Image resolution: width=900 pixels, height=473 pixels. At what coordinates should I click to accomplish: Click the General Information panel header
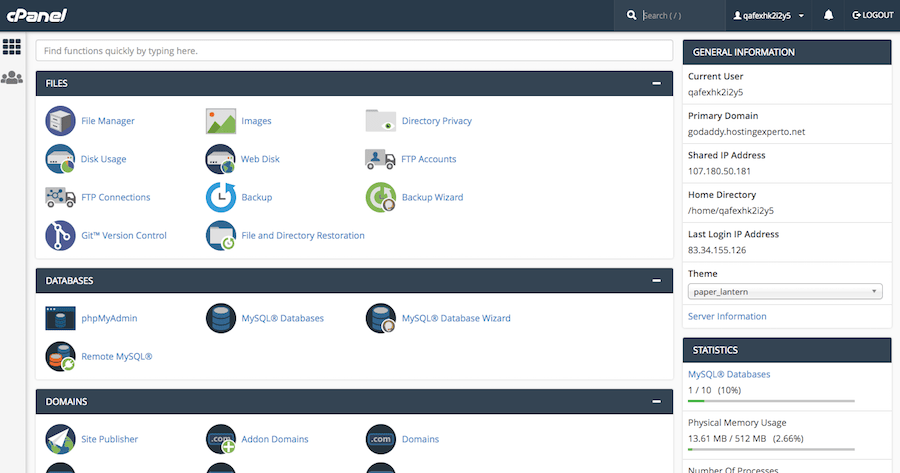[786, 52]
